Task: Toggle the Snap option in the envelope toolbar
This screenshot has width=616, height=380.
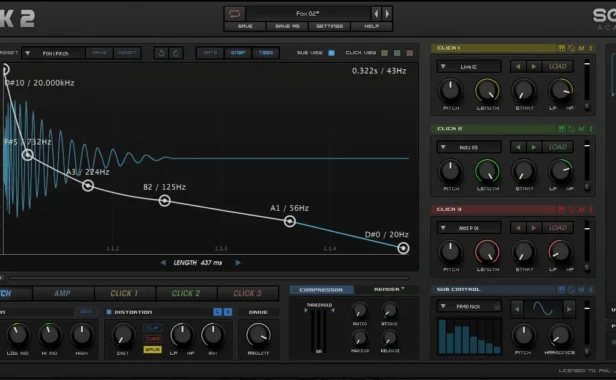Action: pos(238,53)
